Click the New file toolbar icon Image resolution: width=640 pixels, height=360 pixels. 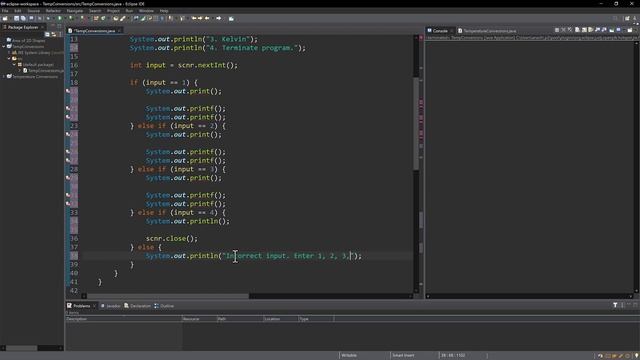coord(5,18)
